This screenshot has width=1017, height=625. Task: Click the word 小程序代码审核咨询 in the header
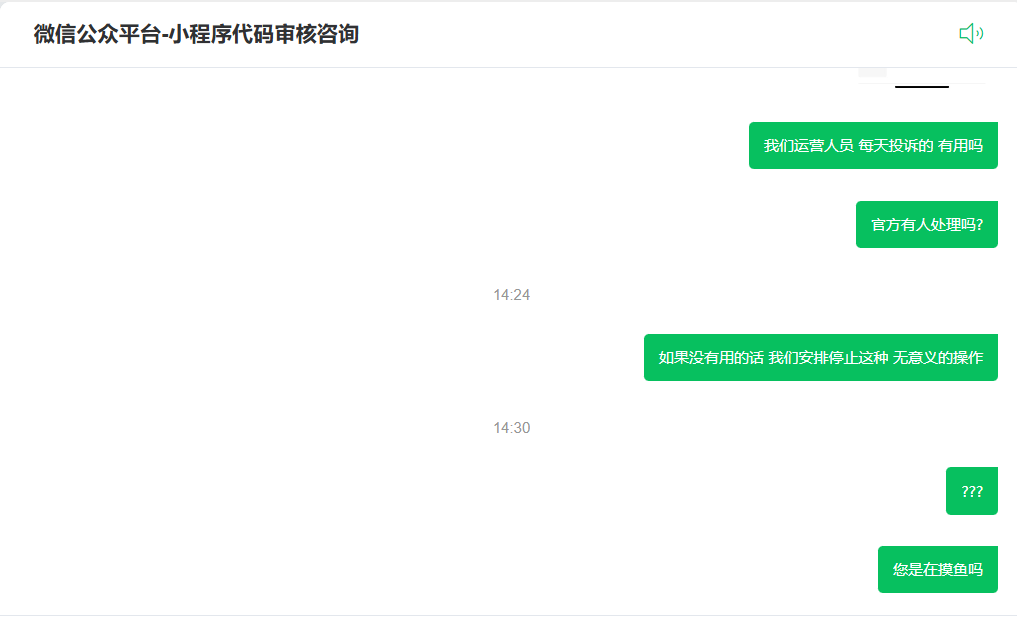[264, 34]
